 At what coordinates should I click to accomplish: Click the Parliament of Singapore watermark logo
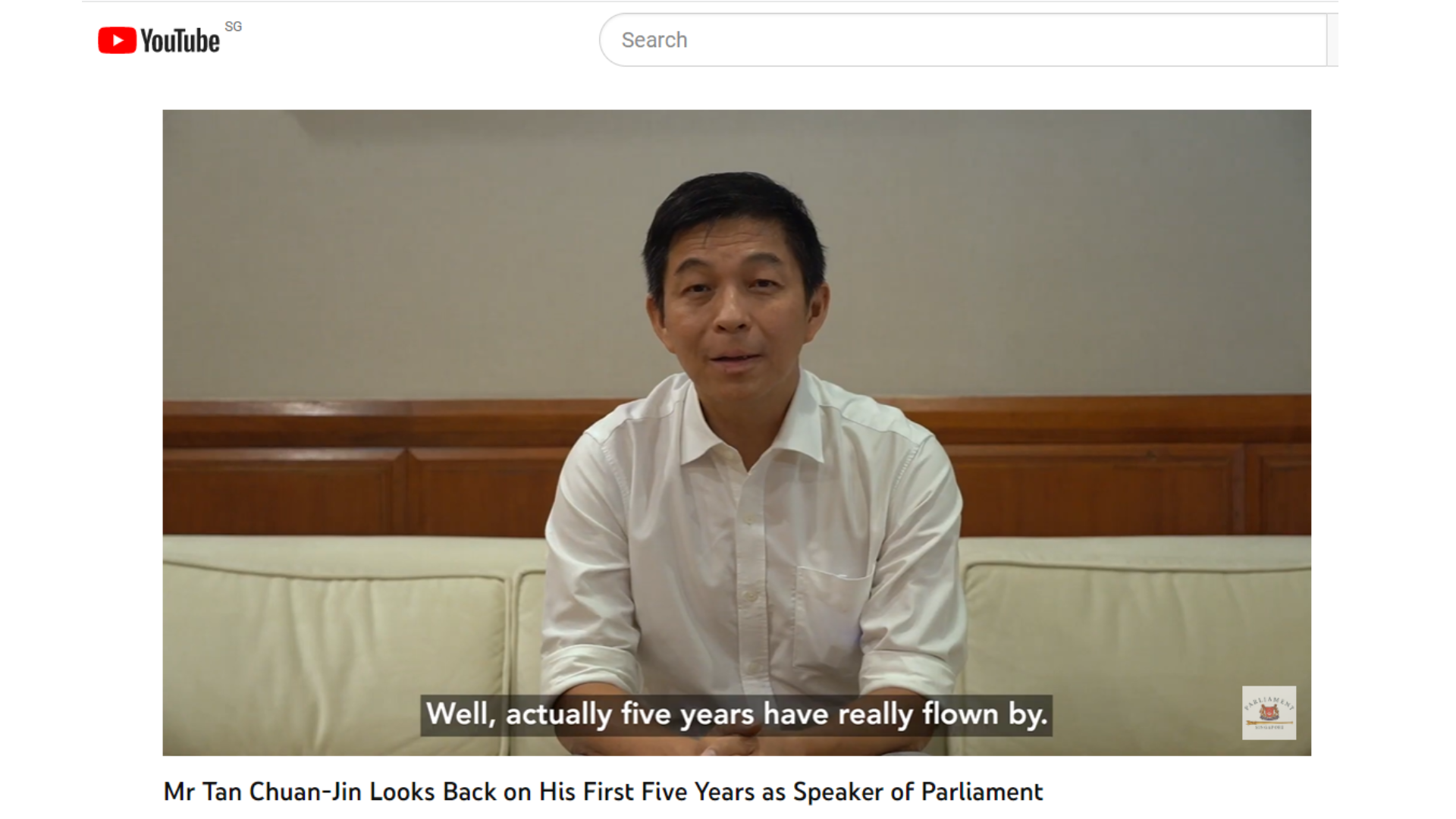click(1269, 713)
